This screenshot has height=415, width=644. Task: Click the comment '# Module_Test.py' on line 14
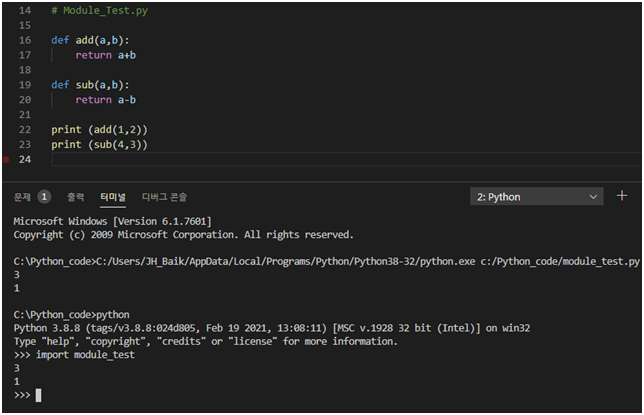(x=99, y=10)
